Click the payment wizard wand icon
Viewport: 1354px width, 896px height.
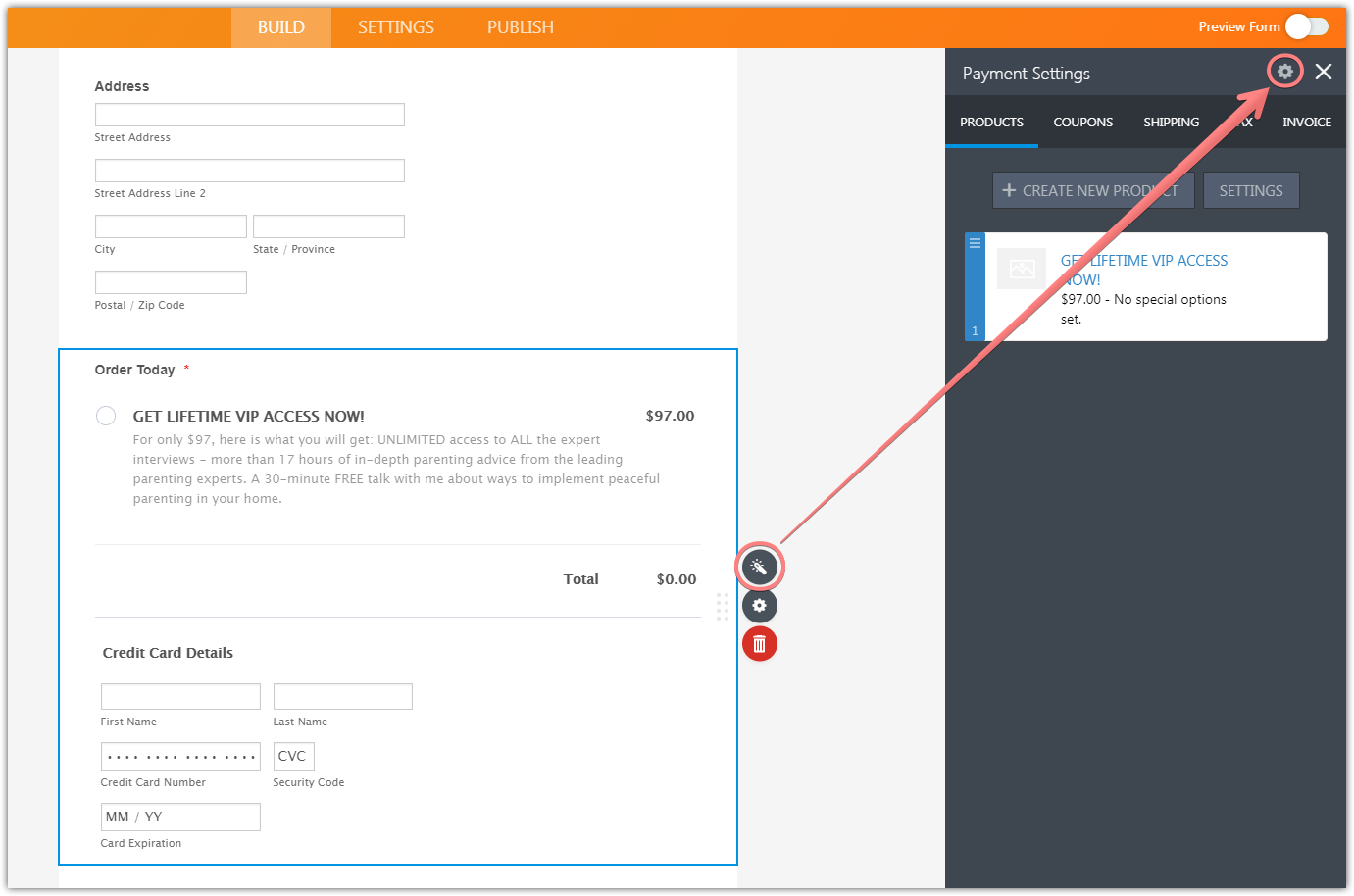(759, 567)
